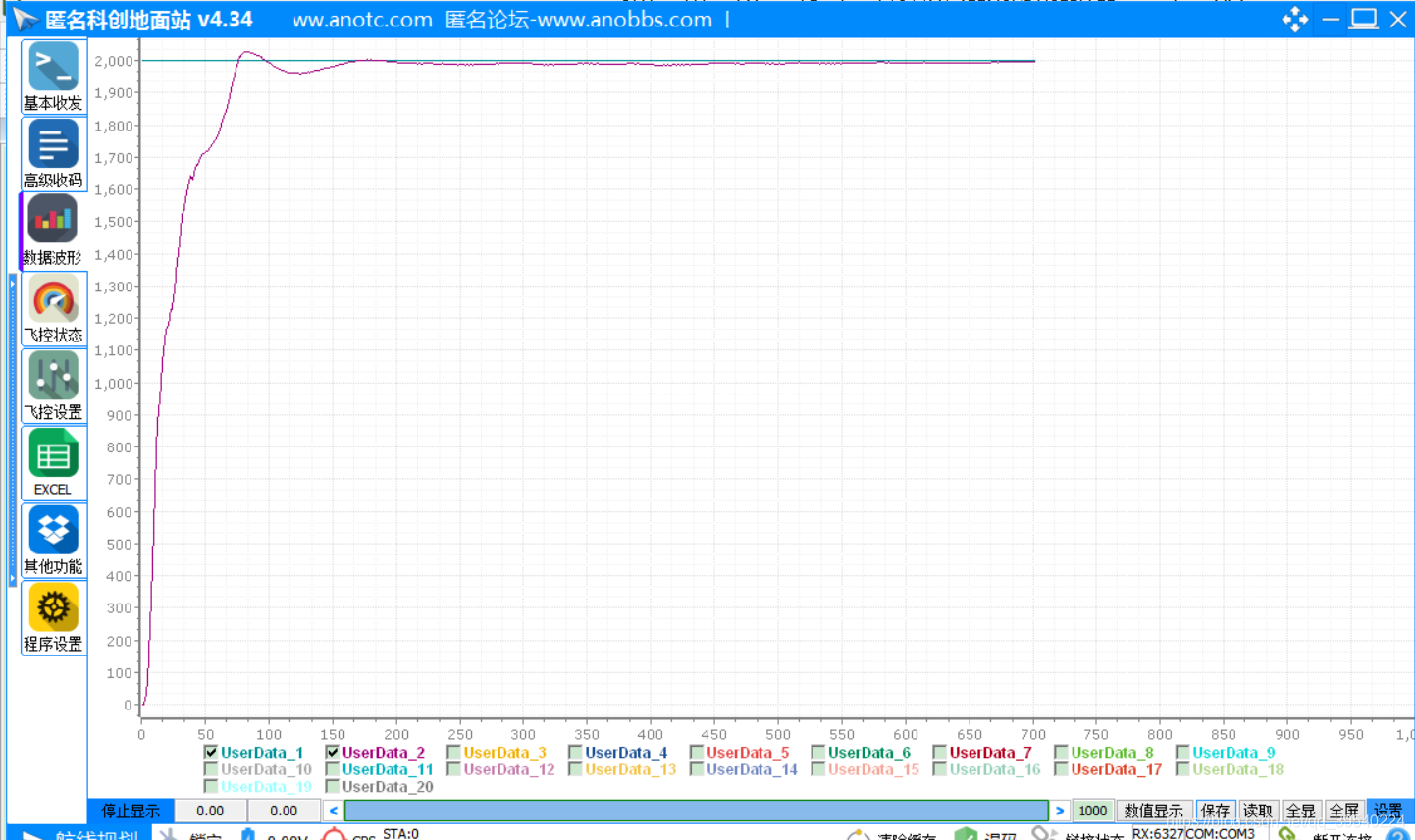Tick the UserData_13 checkbox
Viewport: 1415px width, 840px height.
click(575, 770)
